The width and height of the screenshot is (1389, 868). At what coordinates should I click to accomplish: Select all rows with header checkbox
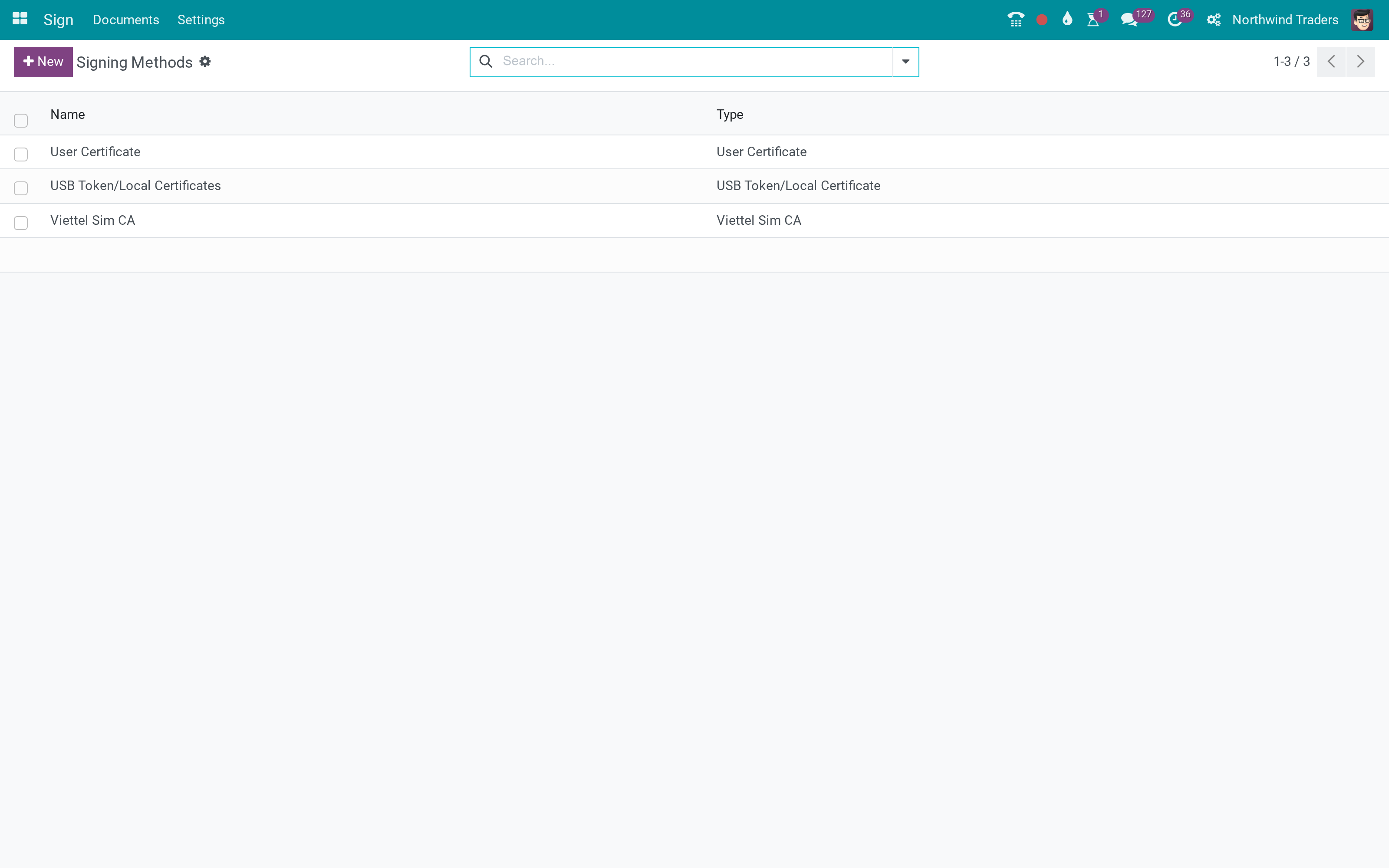[x=21, y=121]
